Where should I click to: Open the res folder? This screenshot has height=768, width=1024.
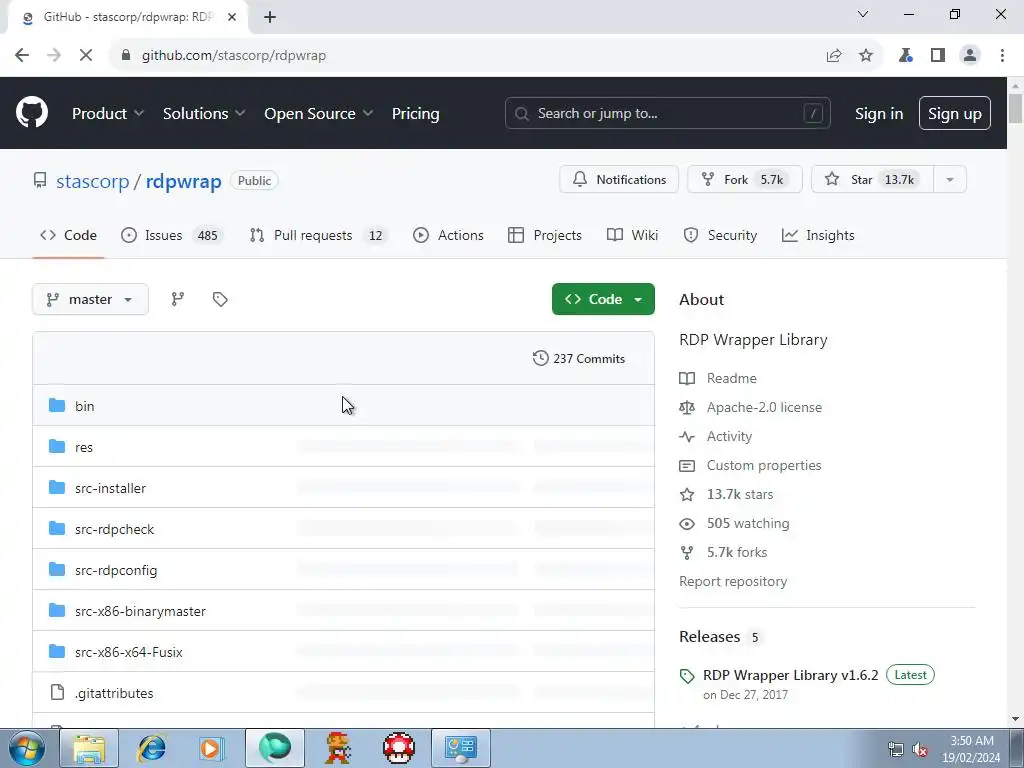(x=84, y=447)
